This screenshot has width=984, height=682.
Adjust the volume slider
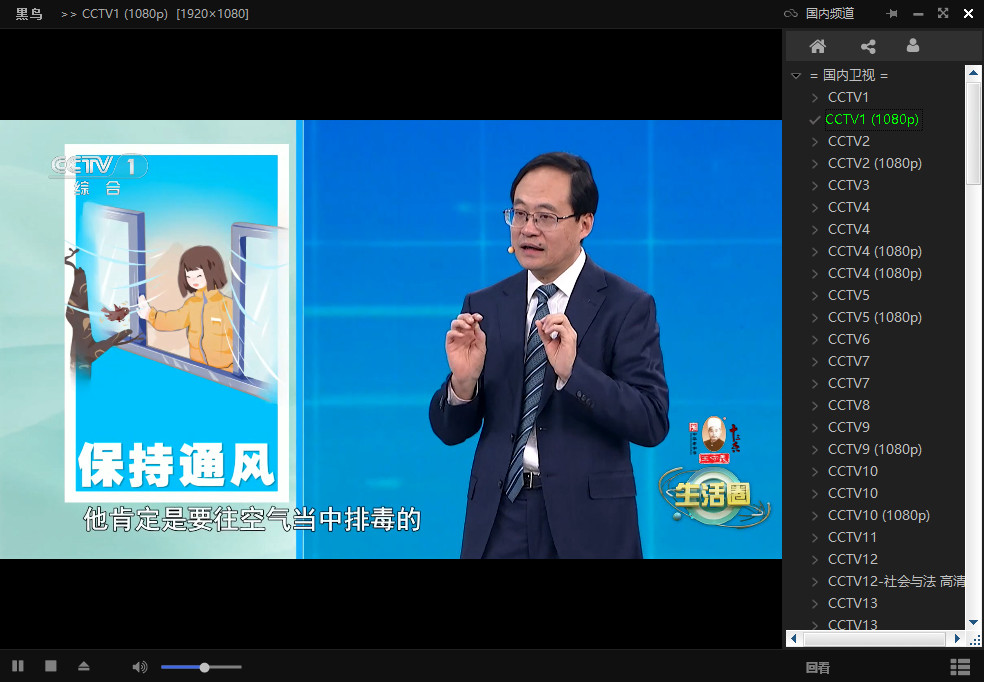[x=201, y=667]
